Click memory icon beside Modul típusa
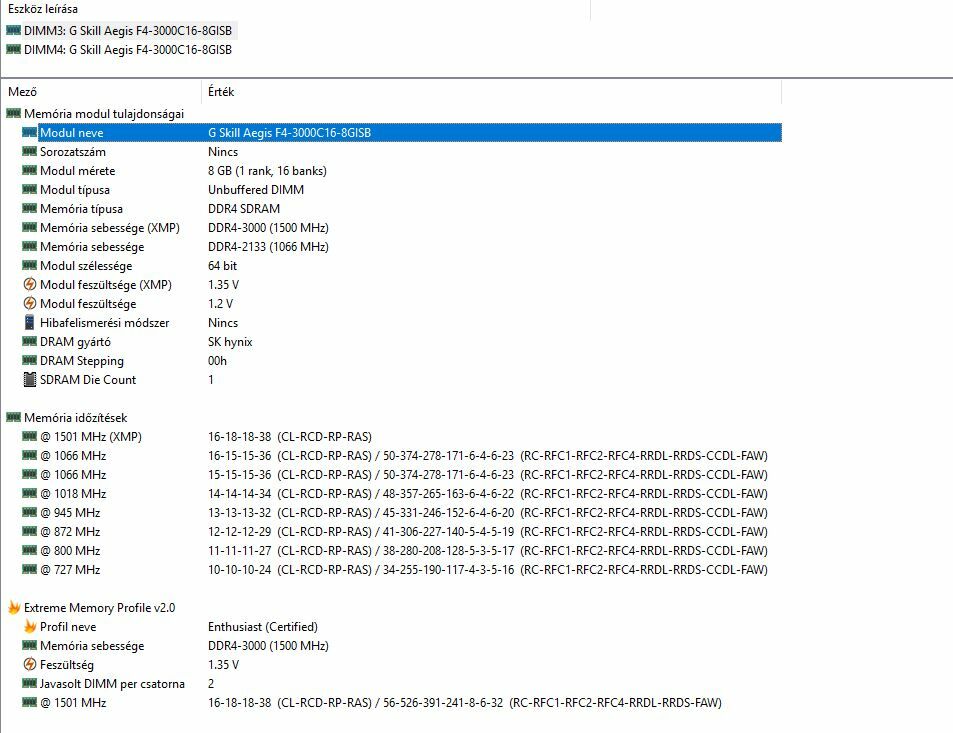The height and width of the screenshot is (733, 953). [x=29, y=189]
